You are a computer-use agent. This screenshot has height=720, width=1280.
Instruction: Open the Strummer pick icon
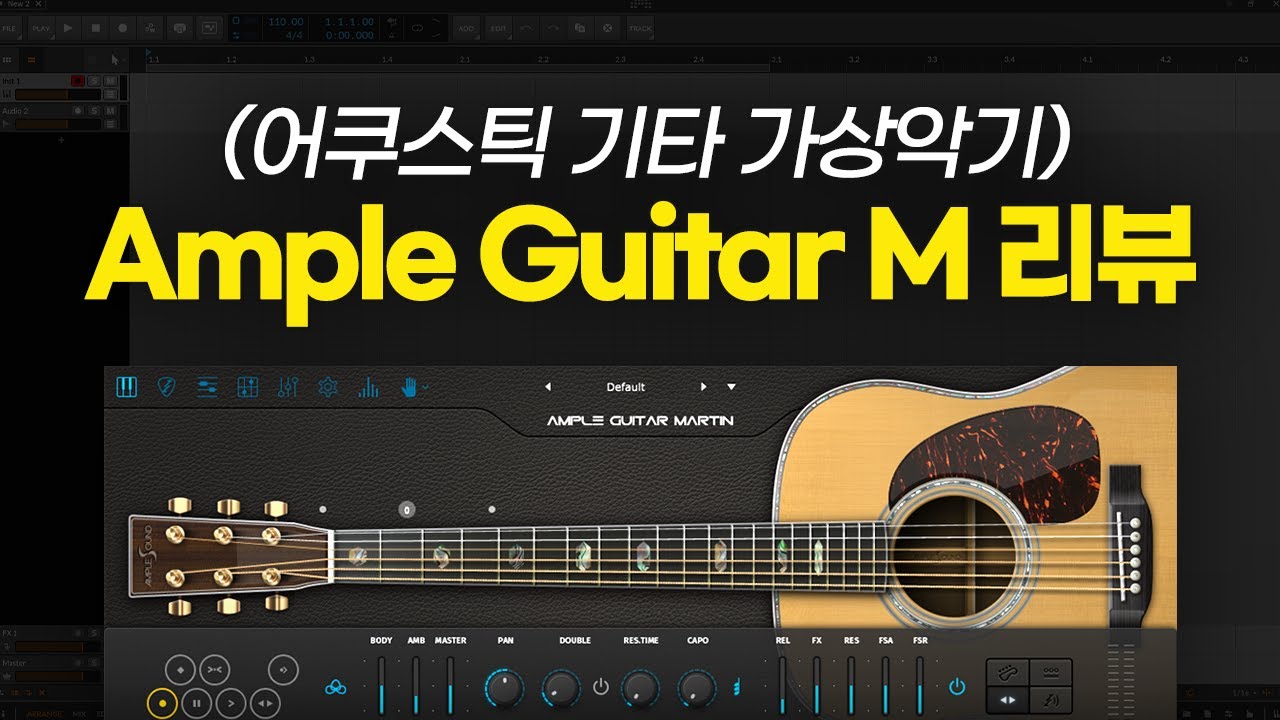pos(167,387)
